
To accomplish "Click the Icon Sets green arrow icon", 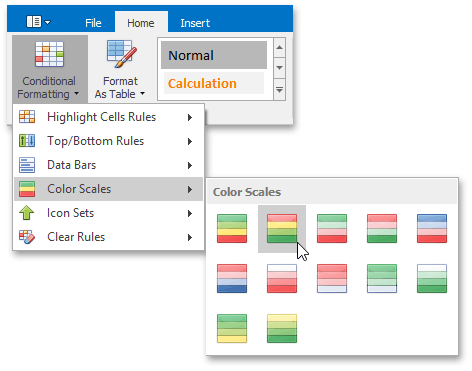I will [x=27, y=213].
